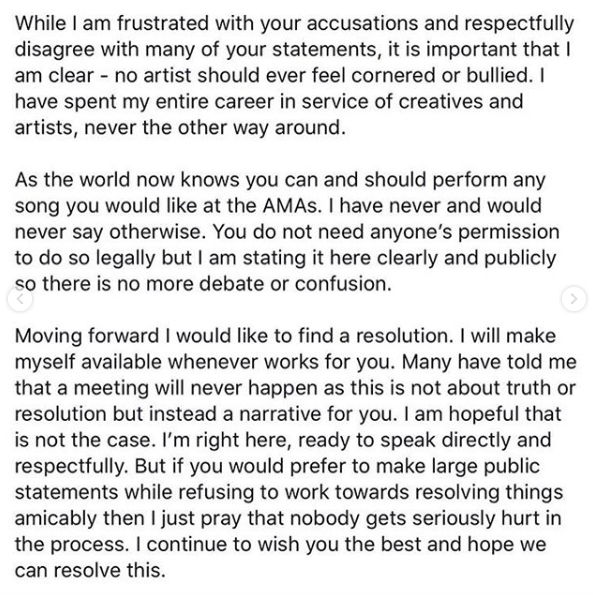Click the words "Moving forward" in third paragraph
593x596 pixels.
(x=87, y=336)
